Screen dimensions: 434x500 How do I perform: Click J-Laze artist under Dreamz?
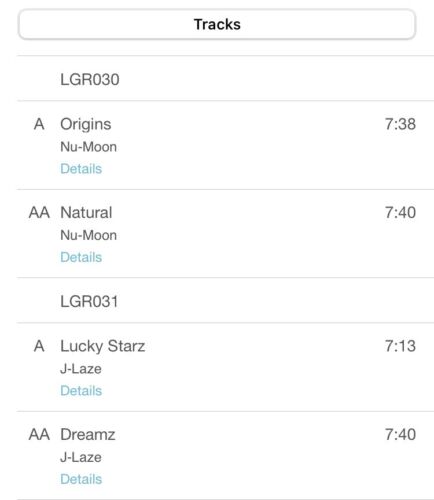tap(81, 457)
